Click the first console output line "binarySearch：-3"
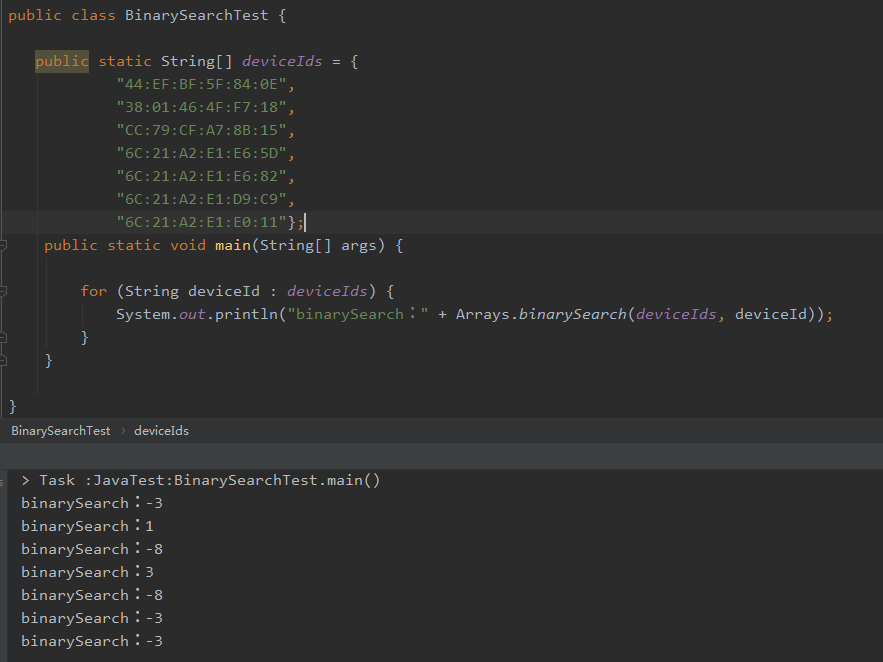 pyautogui.click(x=92, y=503)
